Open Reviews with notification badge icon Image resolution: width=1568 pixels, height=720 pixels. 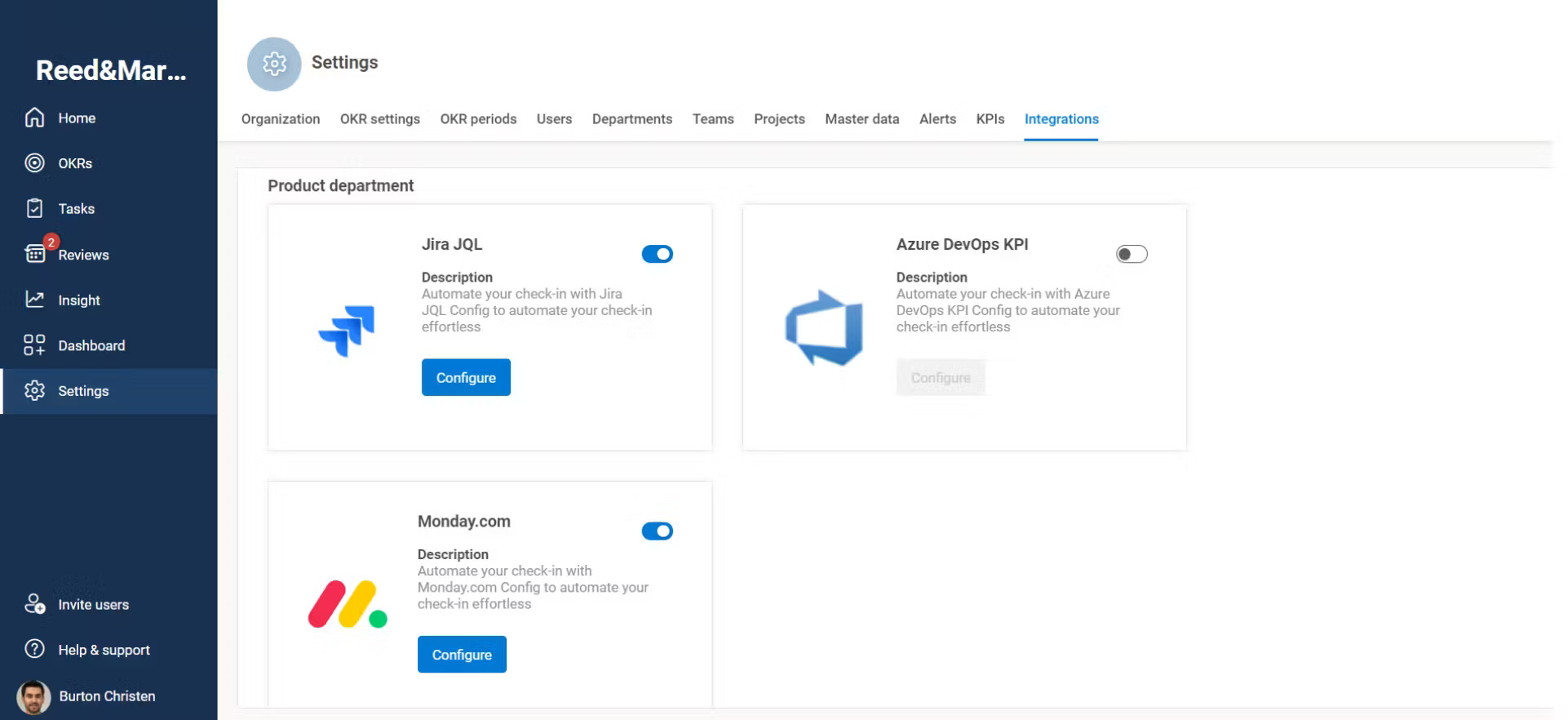(x=36, y=253)
